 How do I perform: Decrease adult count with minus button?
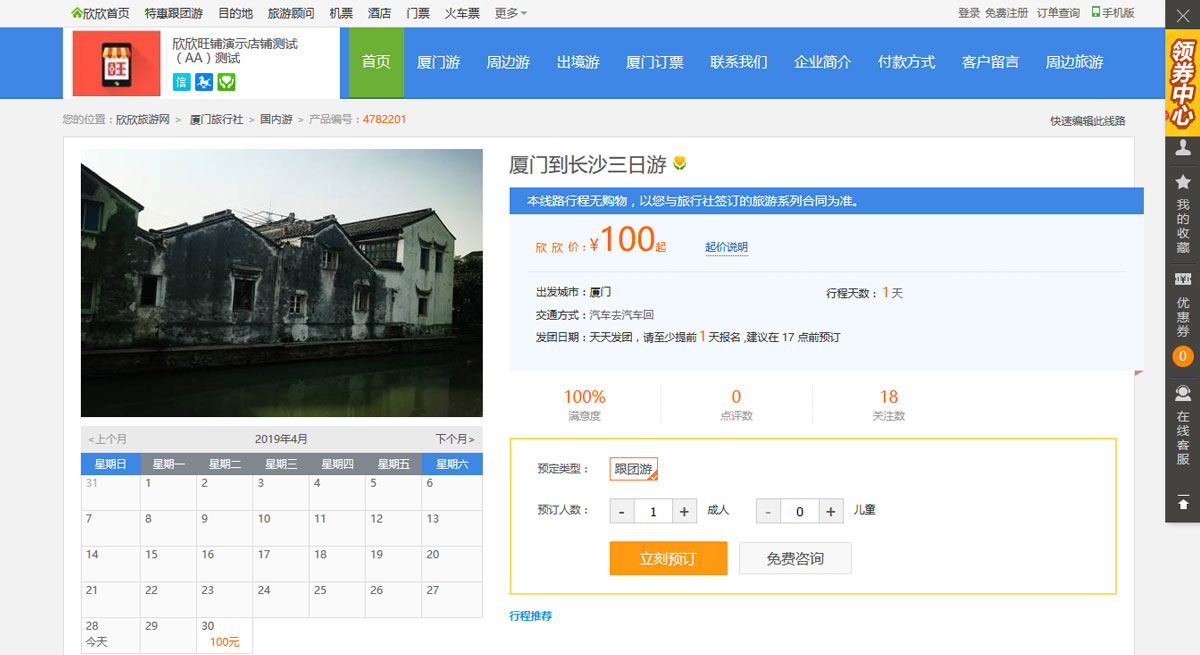click(621, 511)
